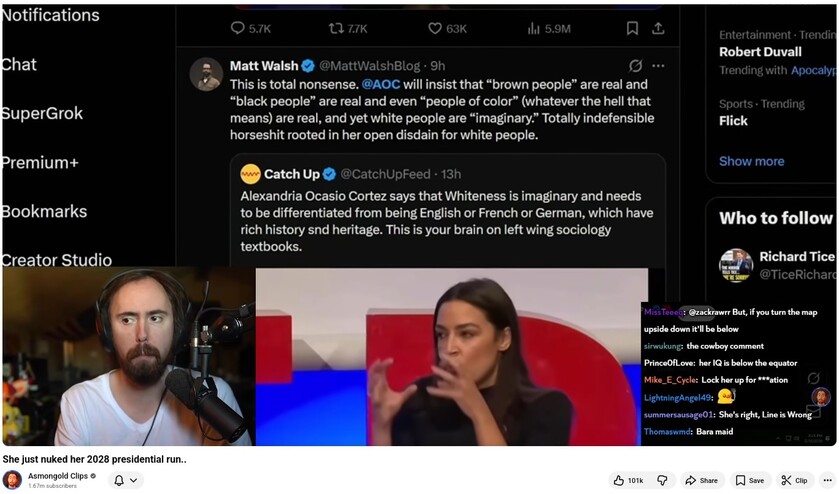Open the notification bell dropdown
This screenshot has height=494, width=839.
coord(126,480)
